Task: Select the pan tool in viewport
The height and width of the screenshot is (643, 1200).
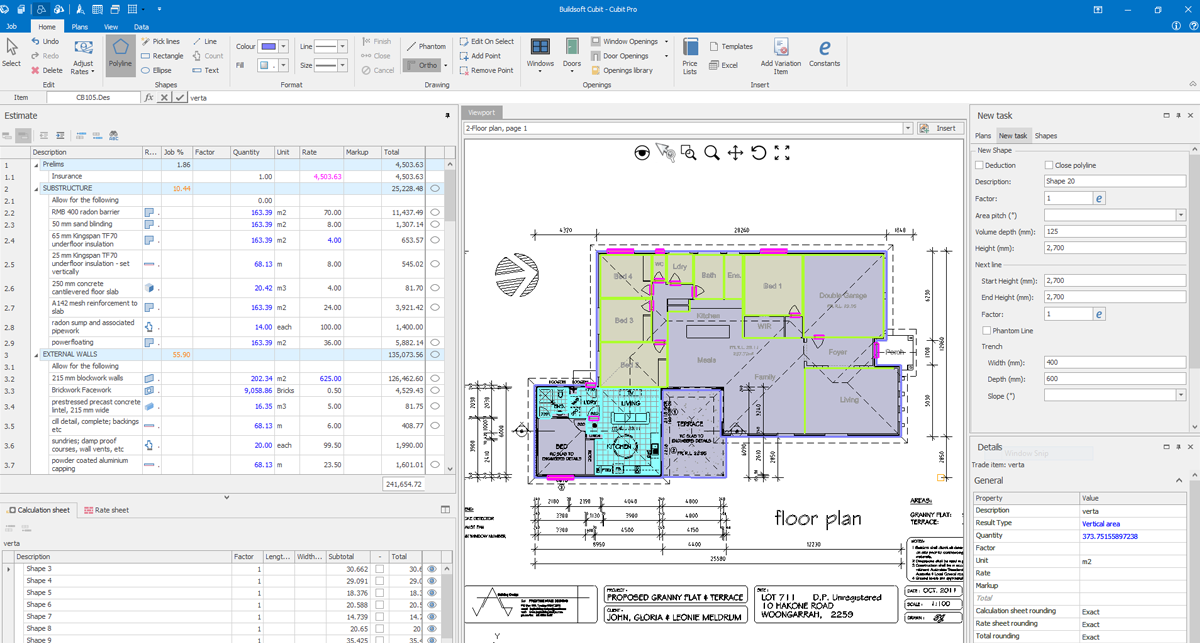Action: [x=735, y=152]
